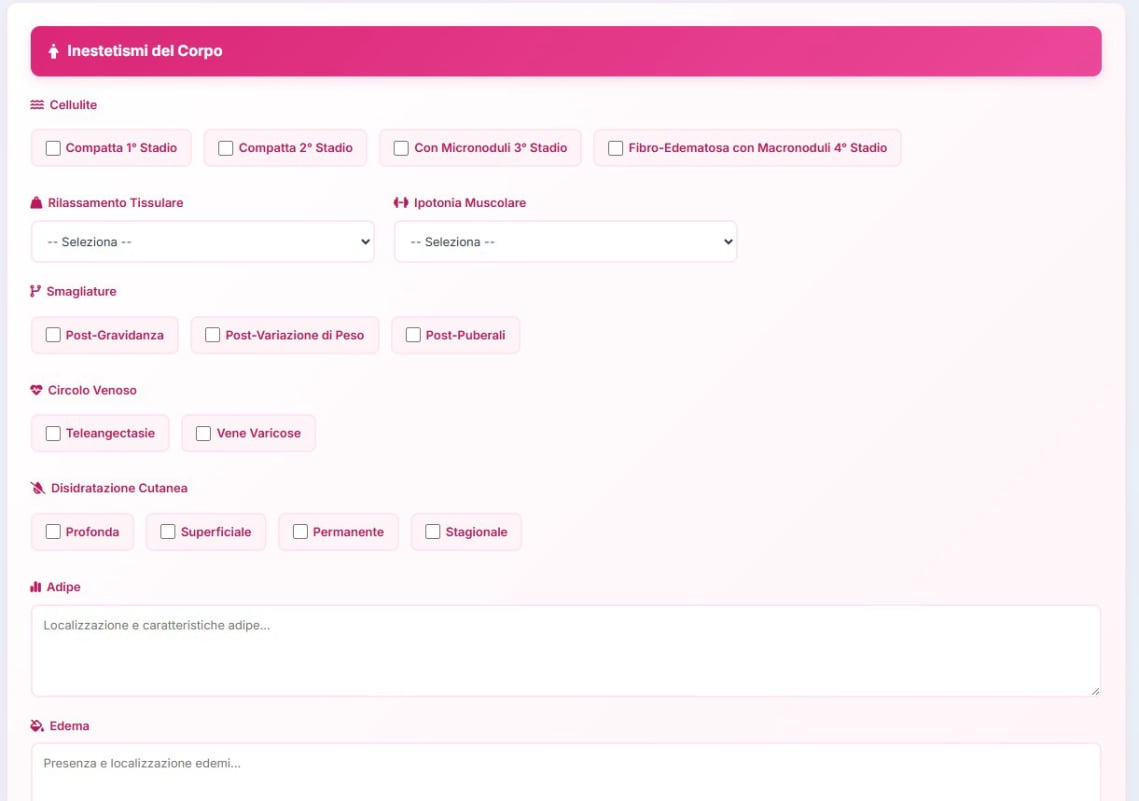Check the Compatta 1° Stadio checkbox
The height and width of the screenshot is (801, 1139).
click(53, 148)
